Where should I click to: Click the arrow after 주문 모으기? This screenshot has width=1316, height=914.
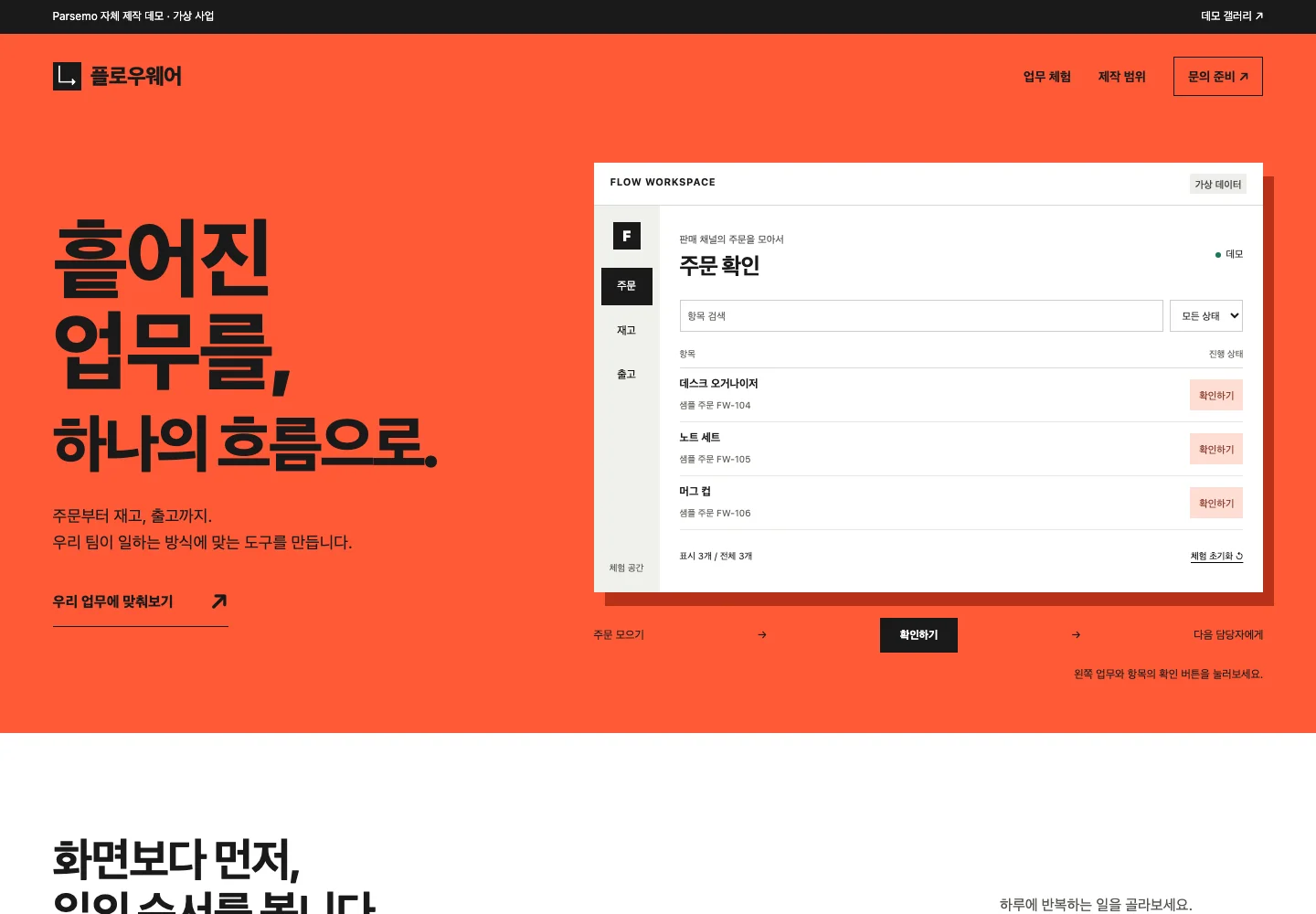click(762, 634)
